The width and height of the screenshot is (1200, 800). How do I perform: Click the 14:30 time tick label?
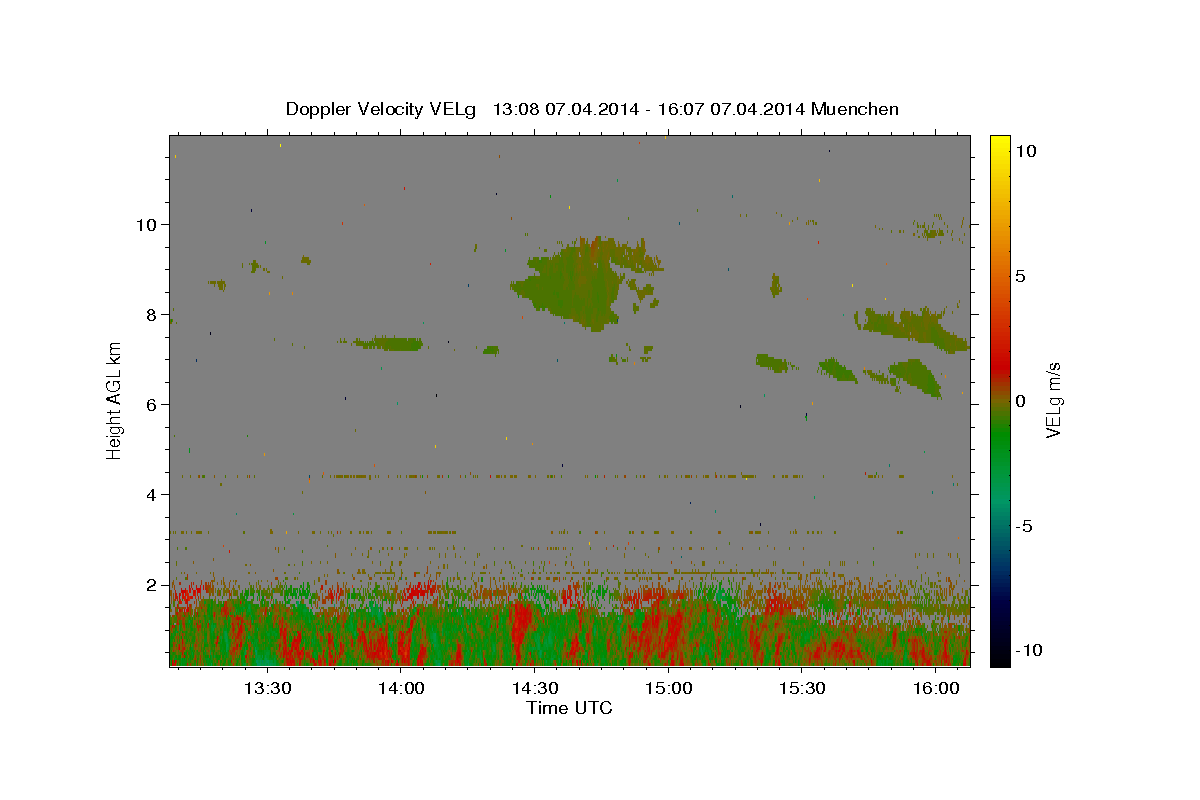coord(534,688)
